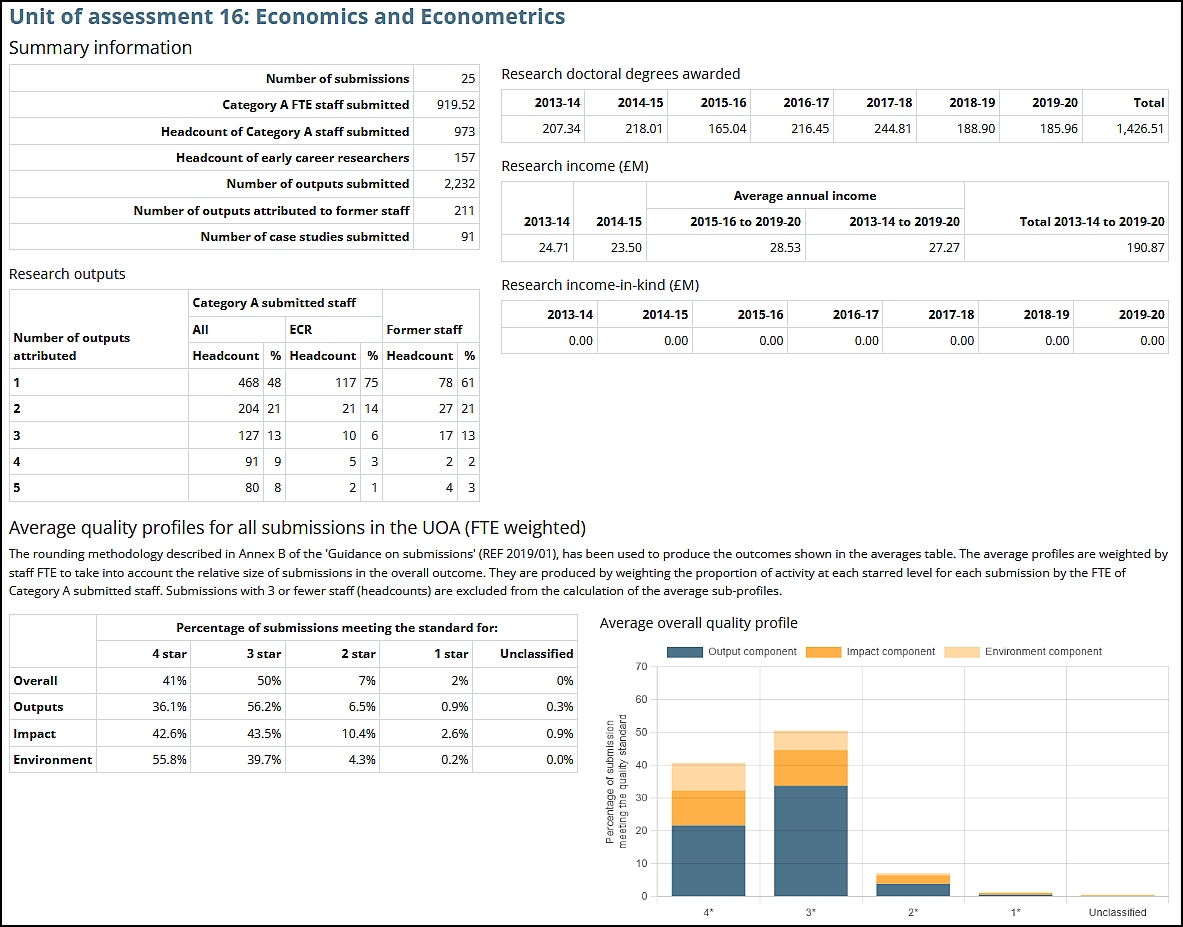Click the Unit of assessment 16 page title

[286, 16]
